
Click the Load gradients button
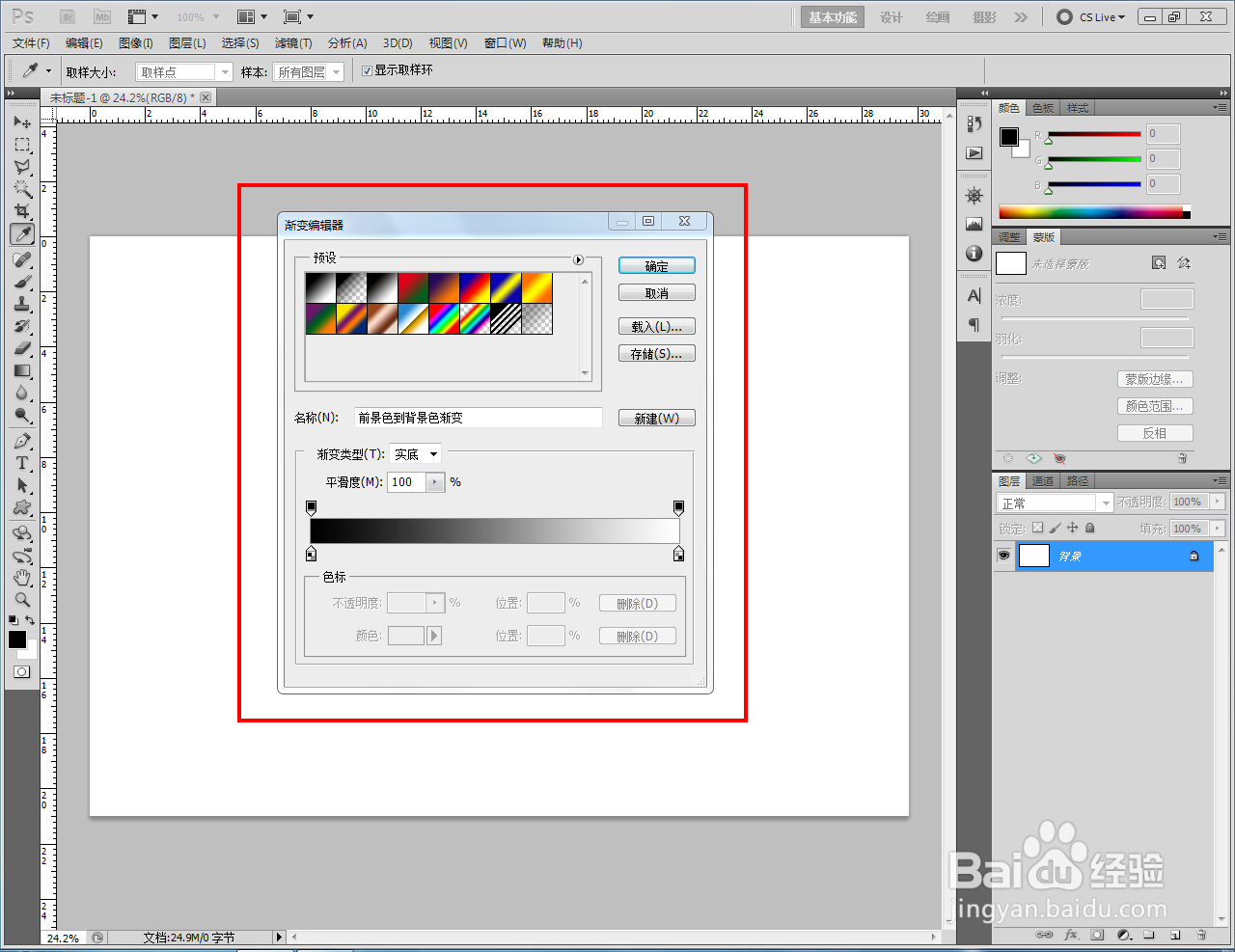click(657, 327)
